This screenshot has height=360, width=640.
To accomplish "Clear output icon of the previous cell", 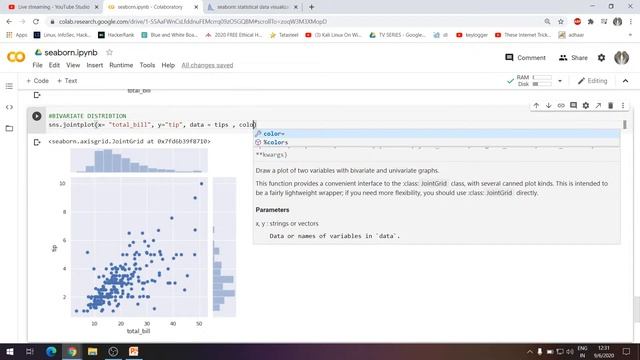I will pos(37,95).
